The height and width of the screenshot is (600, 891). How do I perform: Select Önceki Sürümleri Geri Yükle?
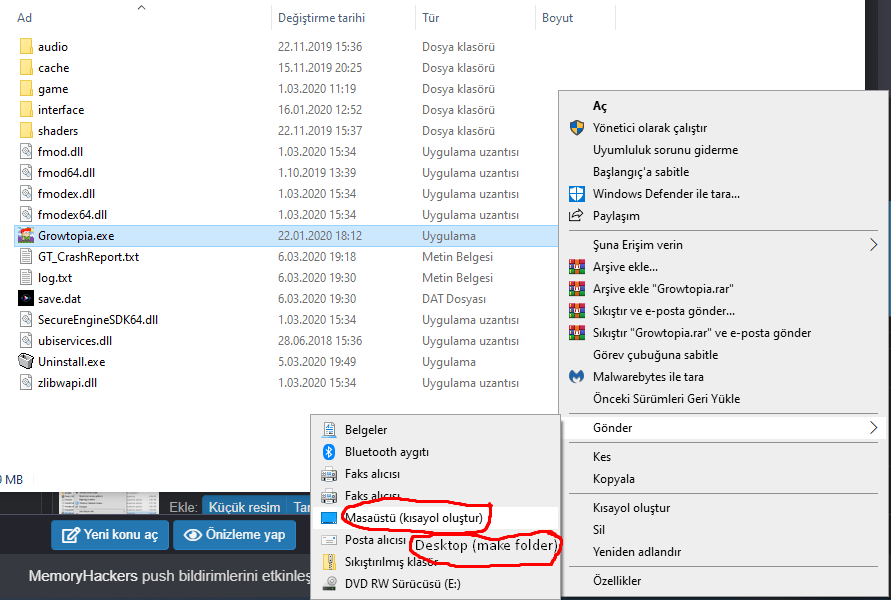[x=667, y=399]
